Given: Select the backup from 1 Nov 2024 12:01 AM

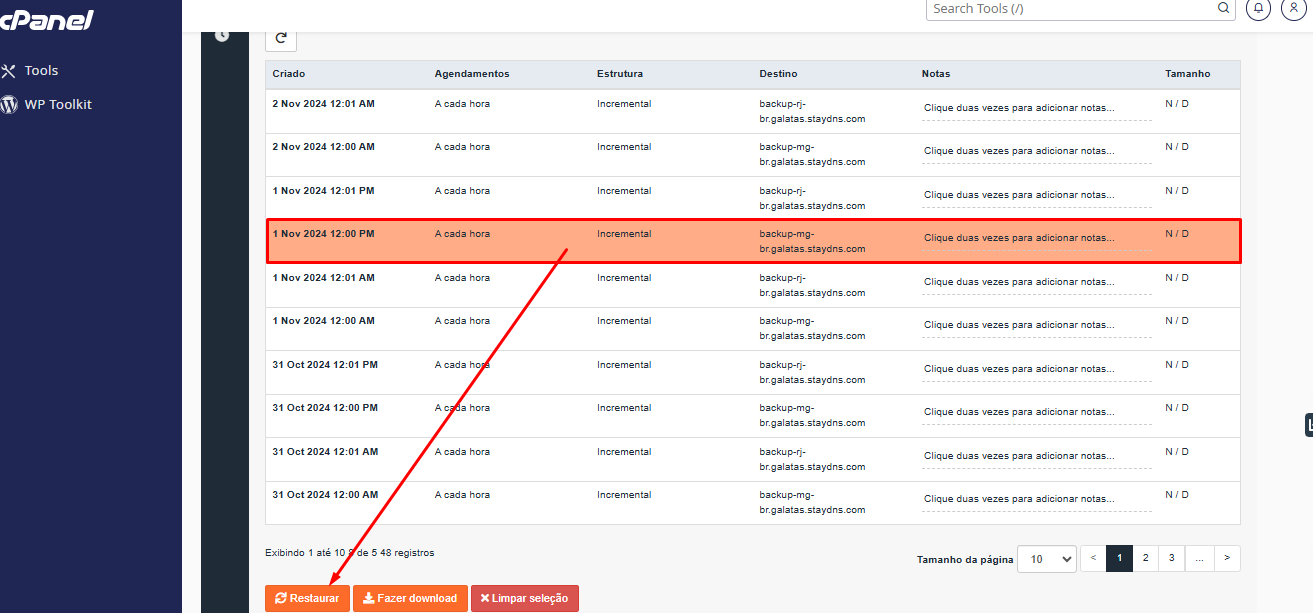Looking at the screenshot, I should point(753,285).
